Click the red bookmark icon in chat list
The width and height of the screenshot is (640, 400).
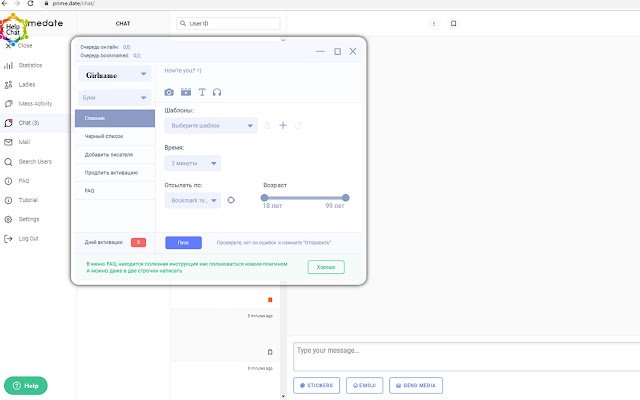(x=270, y=300)
